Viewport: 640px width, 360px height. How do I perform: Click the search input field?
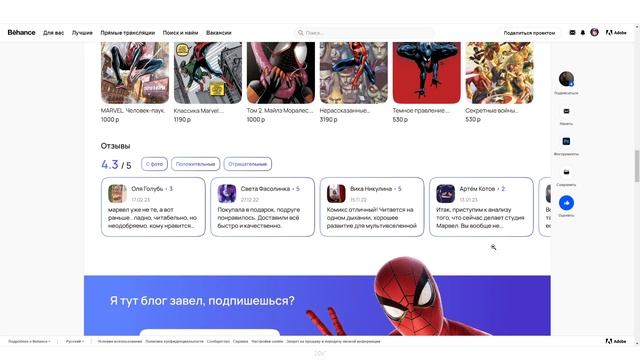coord(364,33)
